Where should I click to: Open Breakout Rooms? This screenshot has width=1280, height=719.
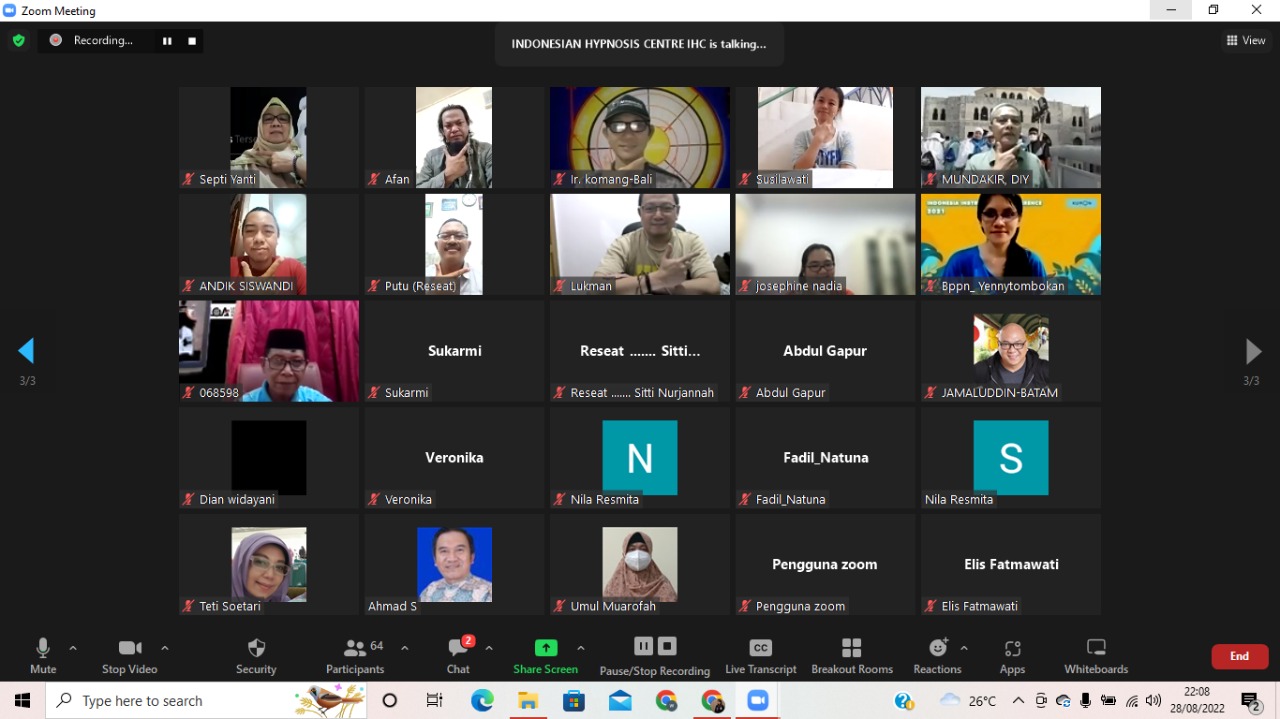point(851,655)
